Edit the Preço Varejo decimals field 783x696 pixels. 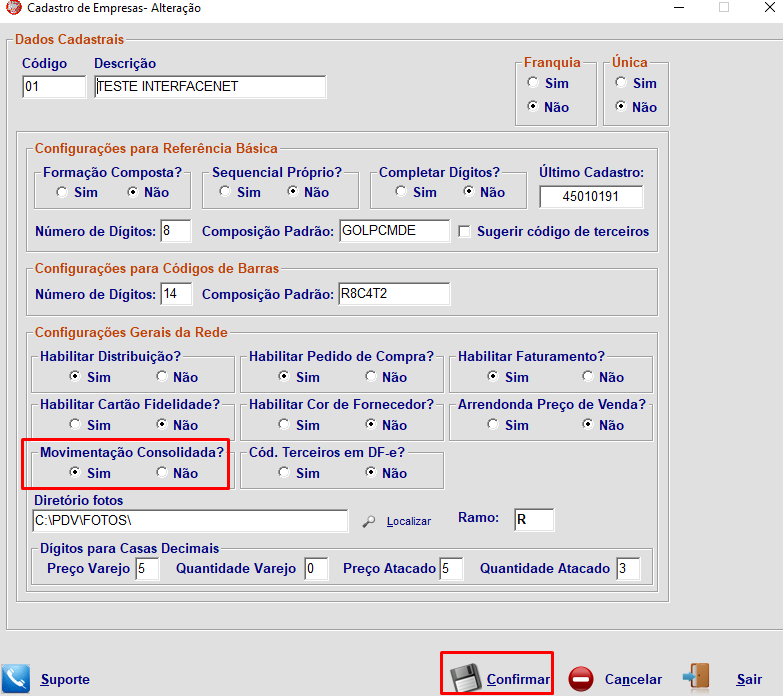148,569
